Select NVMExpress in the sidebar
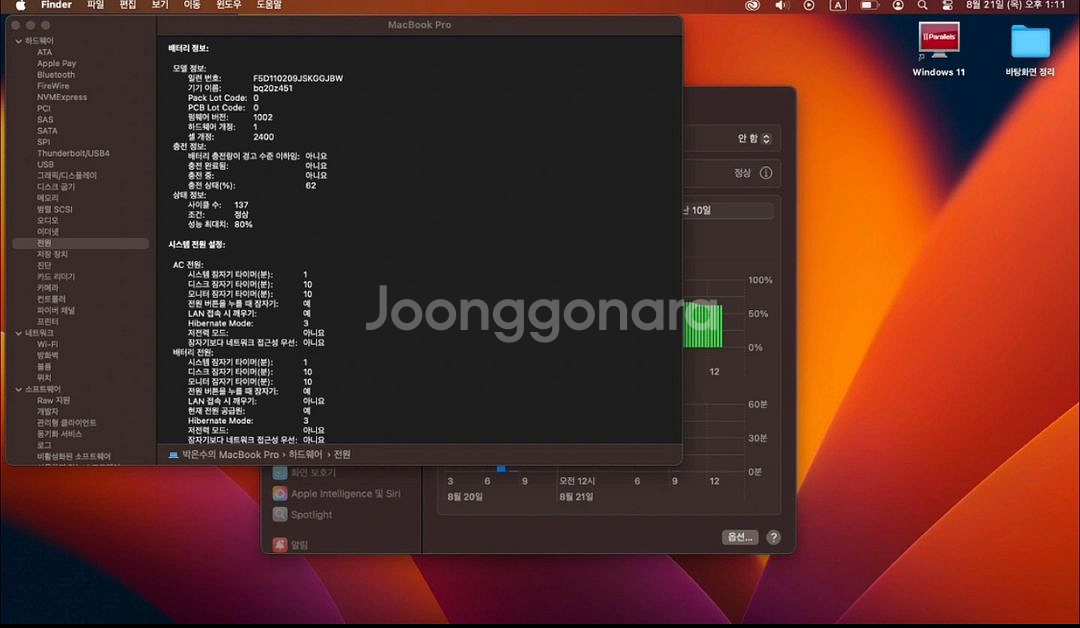1080x628 pixels. coord(62,97)
